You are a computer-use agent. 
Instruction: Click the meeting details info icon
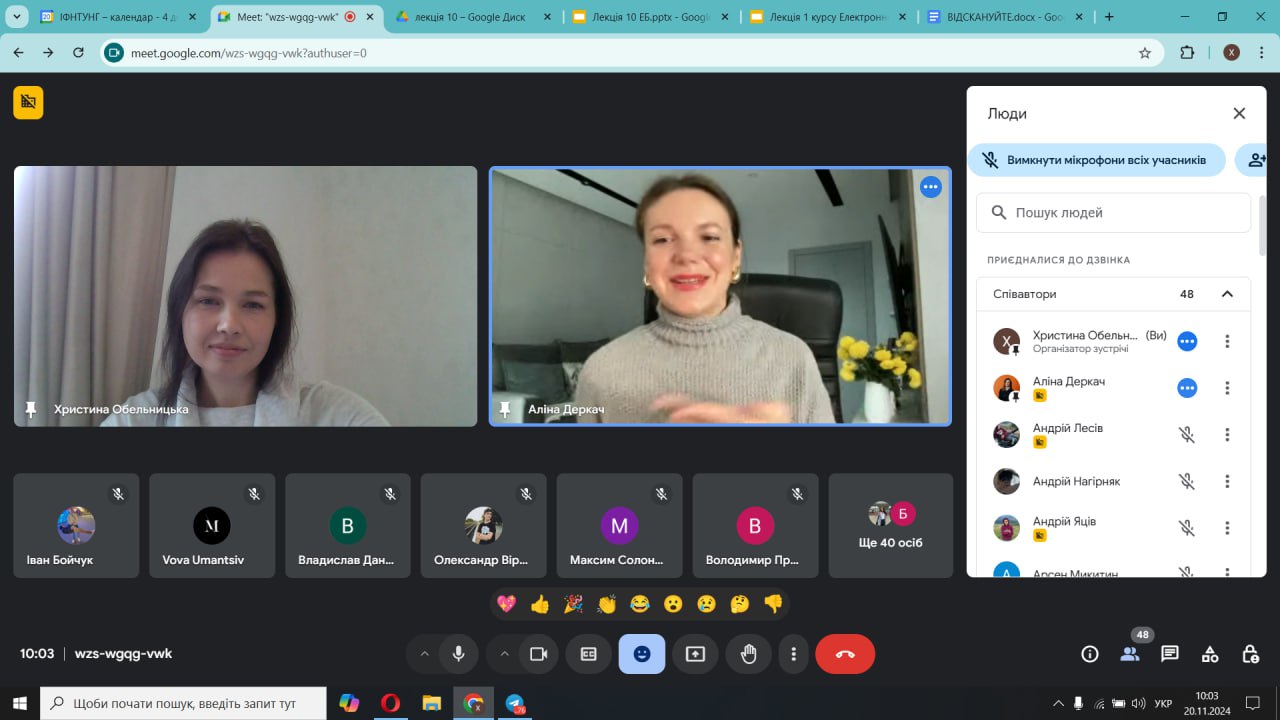click(1090, 654)
